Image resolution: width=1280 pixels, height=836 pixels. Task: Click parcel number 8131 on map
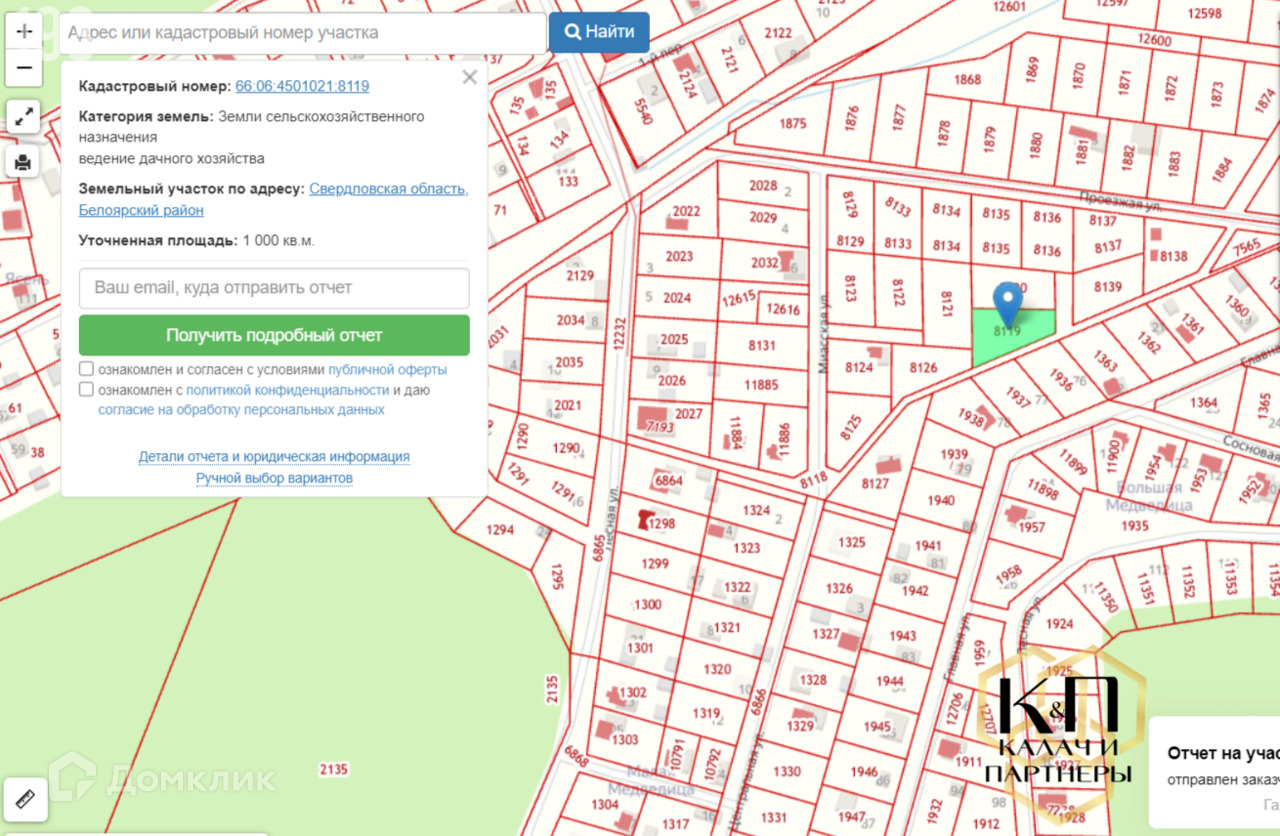coord(762,346)
